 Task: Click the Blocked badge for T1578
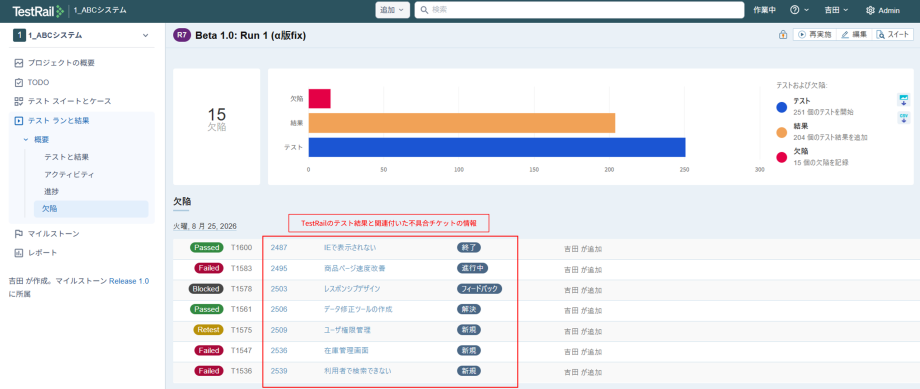tap(206, 289)
